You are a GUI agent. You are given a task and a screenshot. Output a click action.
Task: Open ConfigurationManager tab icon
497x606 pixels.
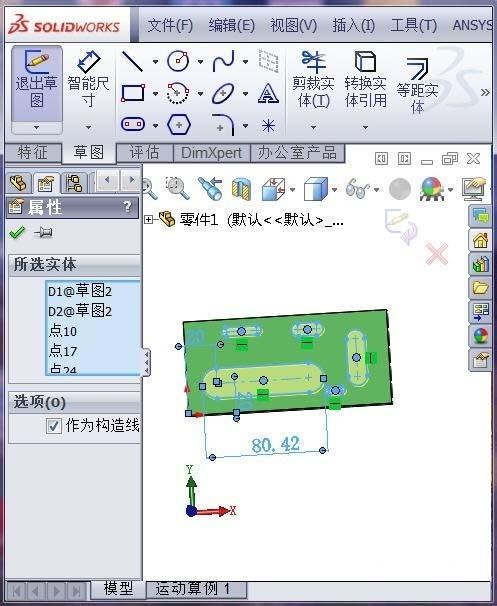pyautogui.click(x=74, y=183)
